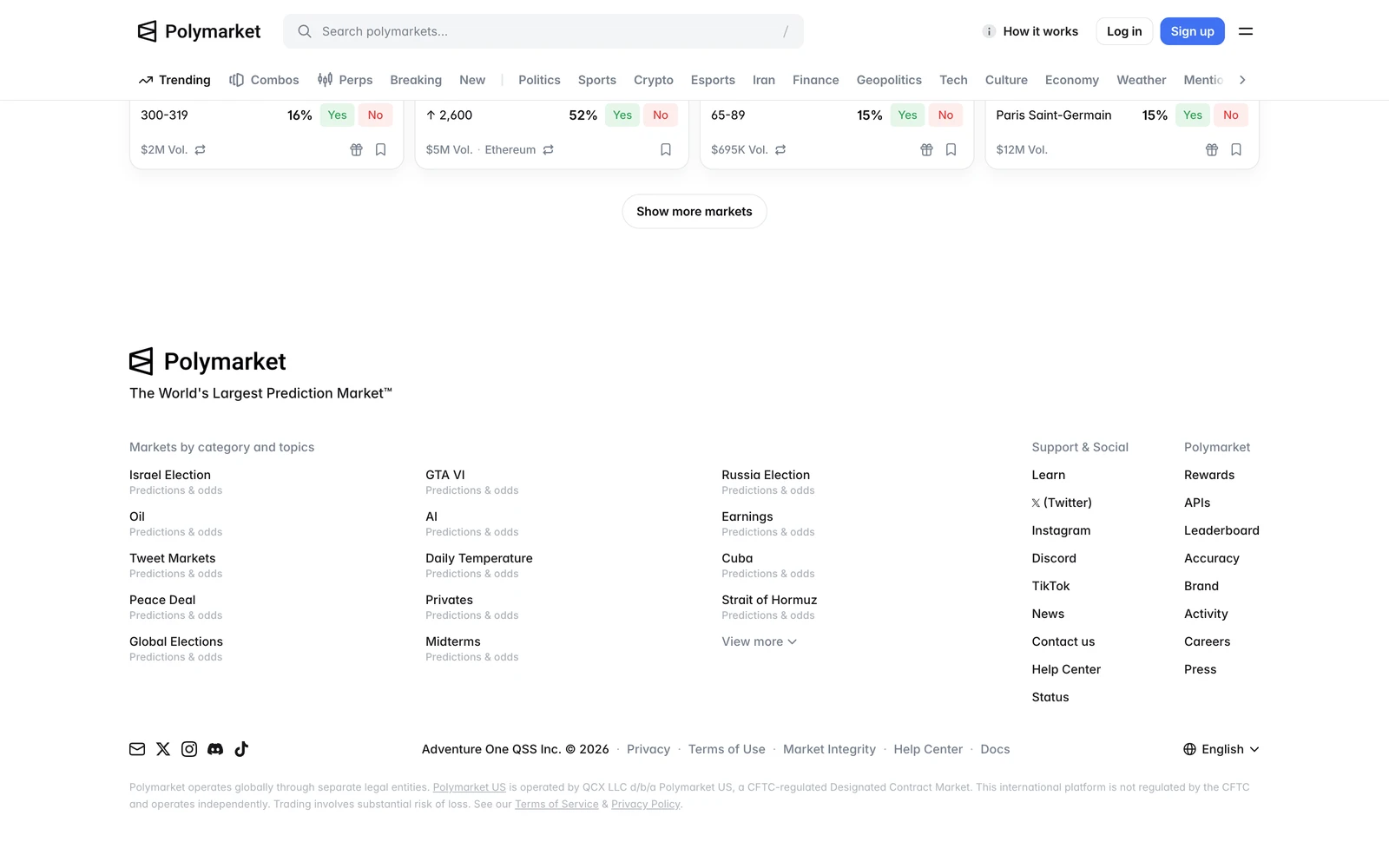Switch to the Breaking tab
This screenshot has height=868, width=1389.
click(x=416, y=80)
